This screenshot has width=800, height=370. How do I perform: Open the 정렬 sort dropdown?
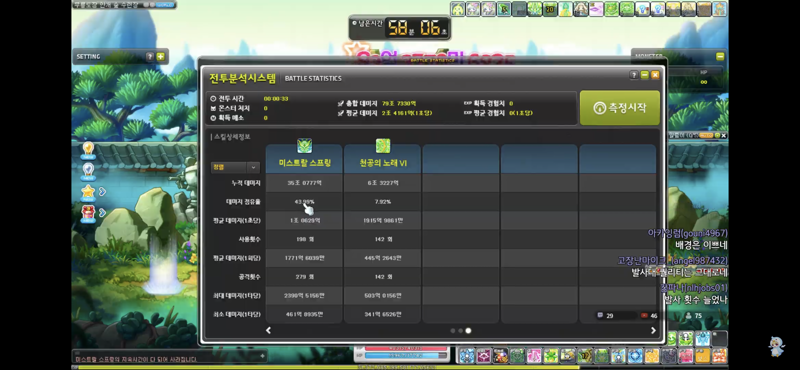[x=235, y=167]
